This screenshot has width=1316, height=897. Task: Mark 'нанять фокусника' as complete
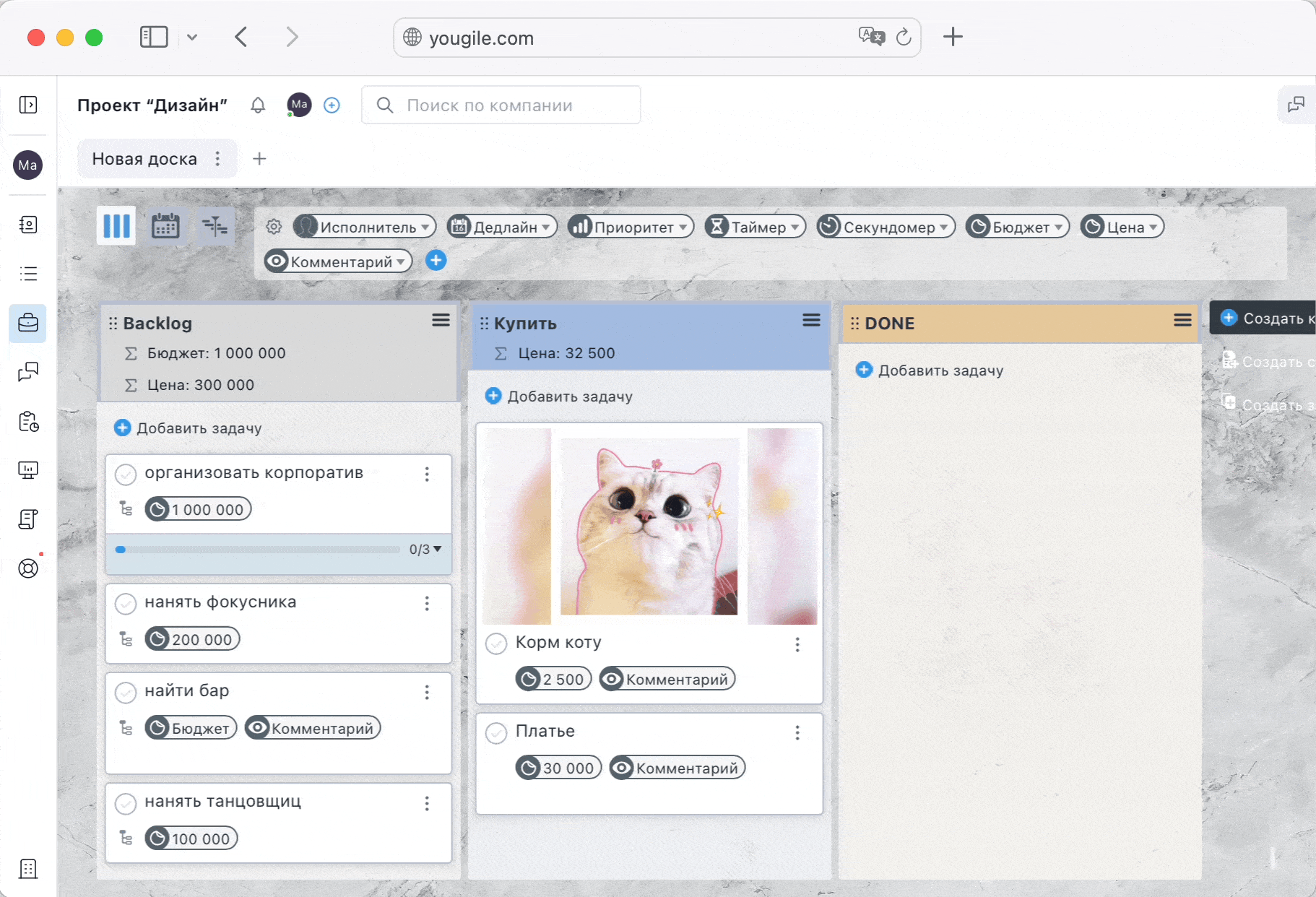(126, 604)
